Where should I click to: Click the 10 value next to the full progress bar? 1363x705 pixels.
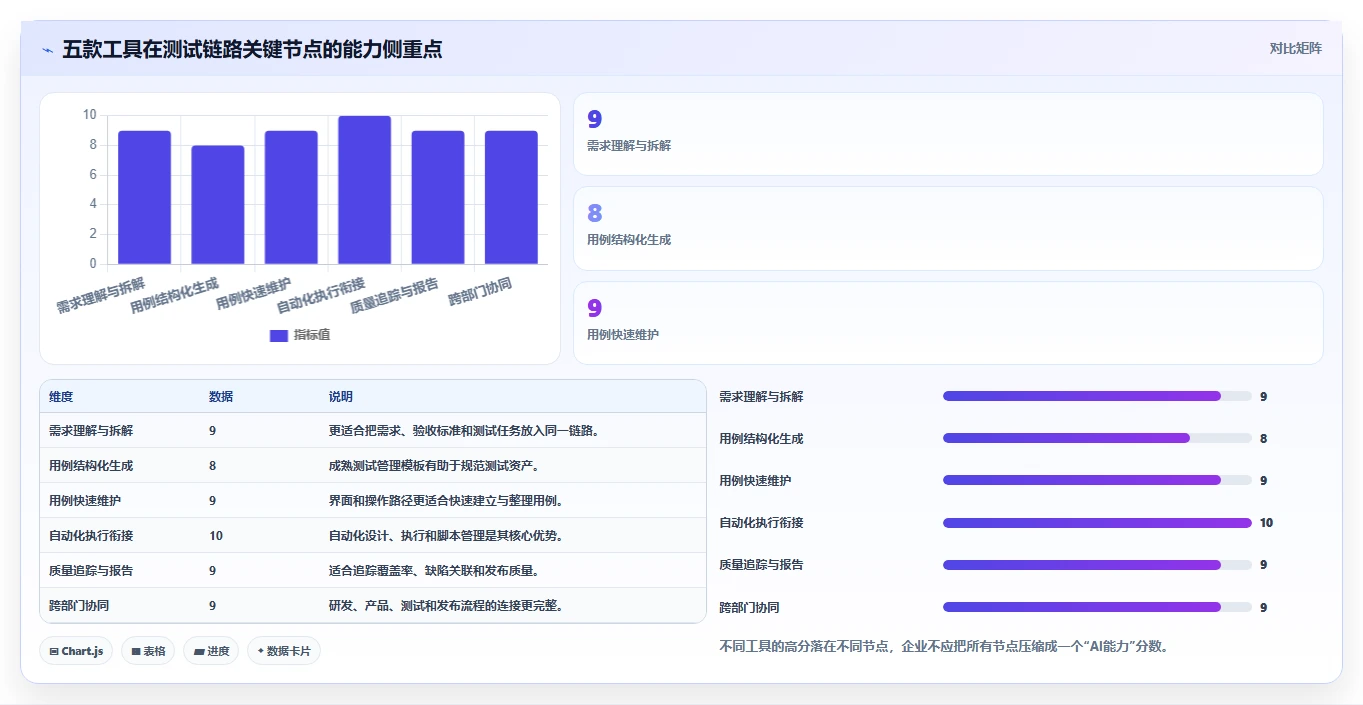point(1266,522)
